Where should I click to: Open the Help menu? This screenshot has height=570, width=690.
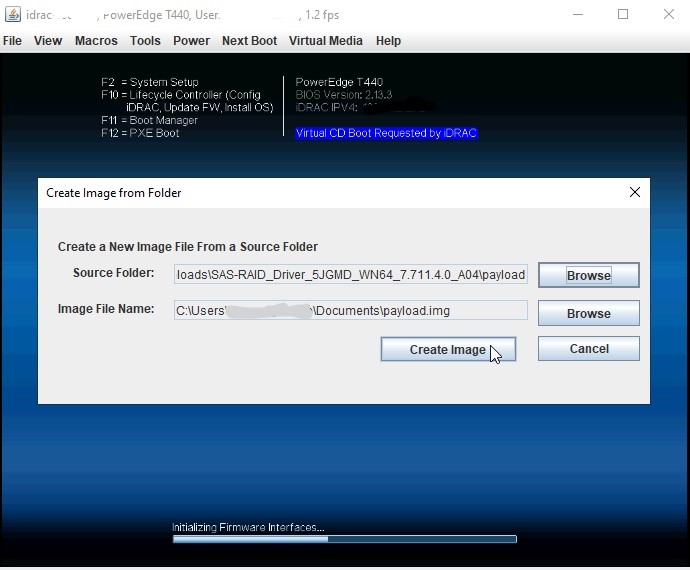[388, 41]
